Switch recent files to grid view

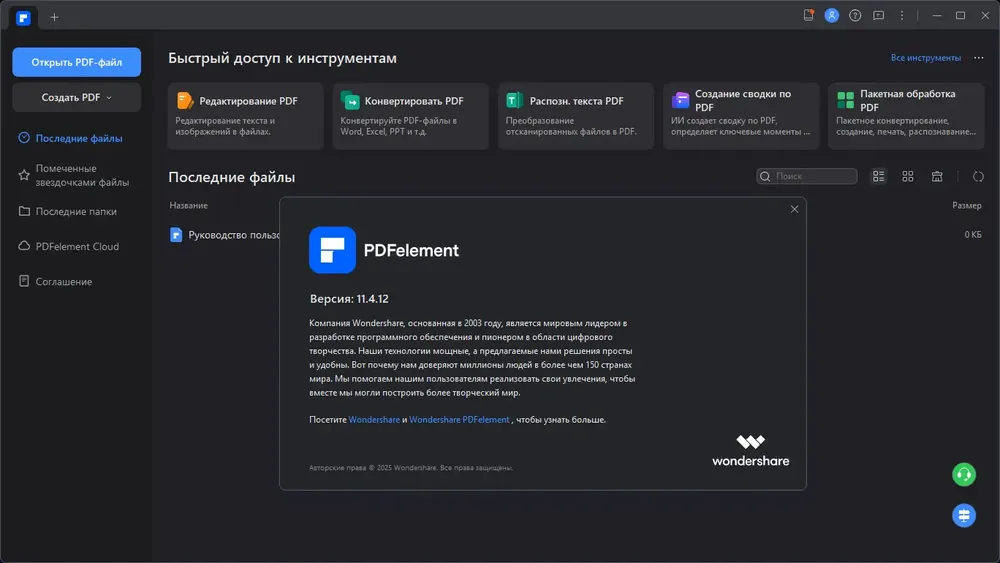(x=908, y=176)
